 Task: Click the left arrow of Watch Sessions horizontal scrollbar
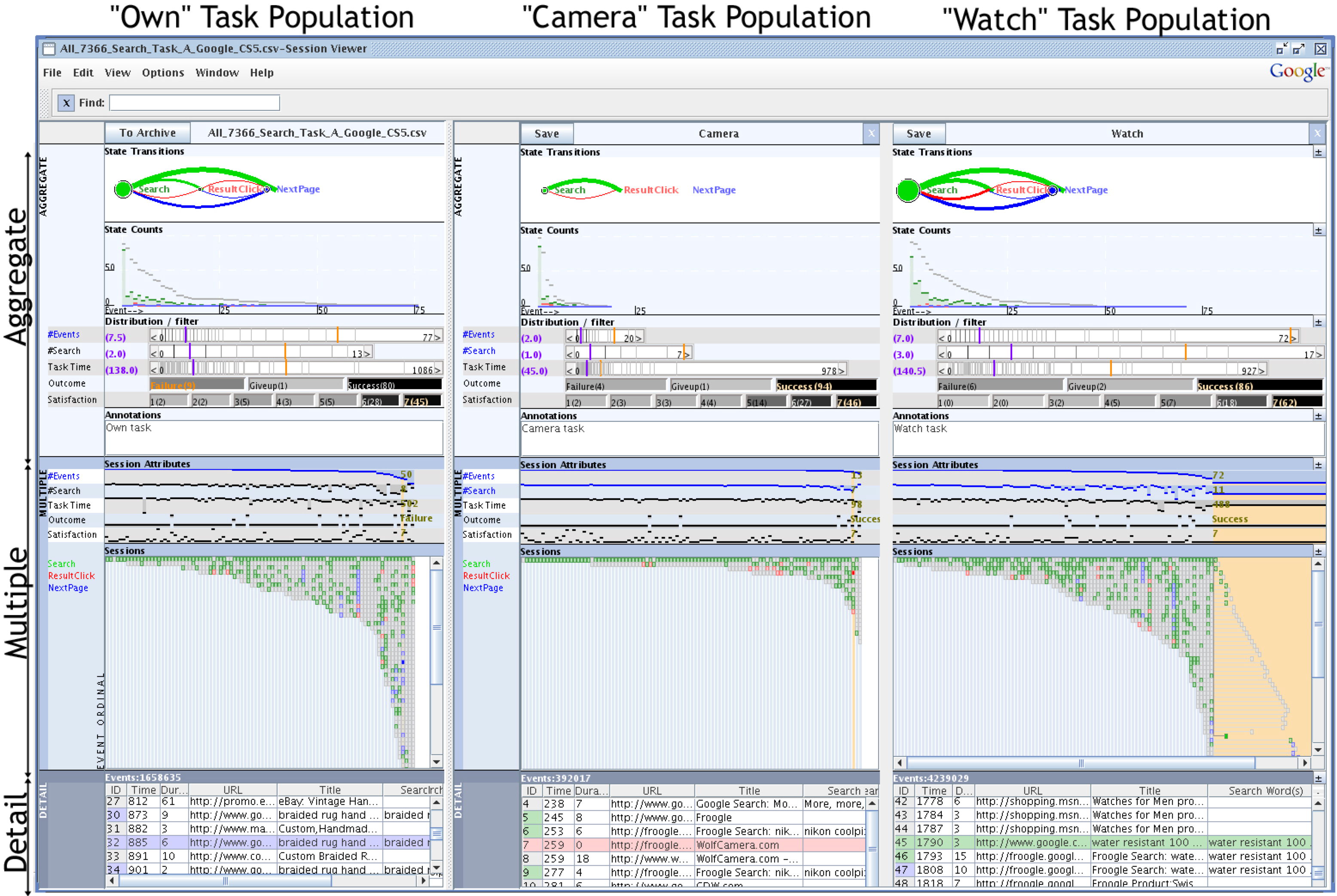point(900,763)
